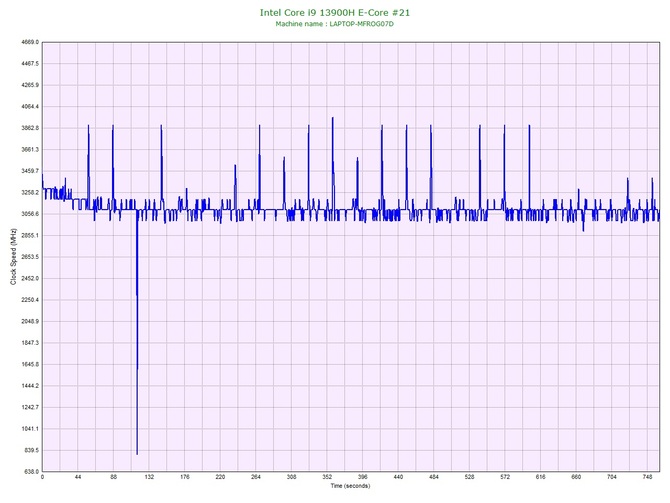
Task: Click y-axis value 3258.2
Action: tap(30, 192)
